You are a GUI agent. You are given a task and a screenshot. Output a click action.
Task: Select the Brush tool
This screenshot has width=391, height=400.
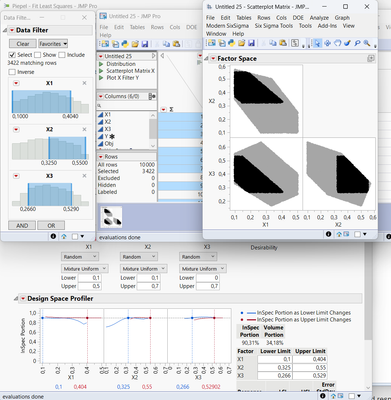coord(347,43)
